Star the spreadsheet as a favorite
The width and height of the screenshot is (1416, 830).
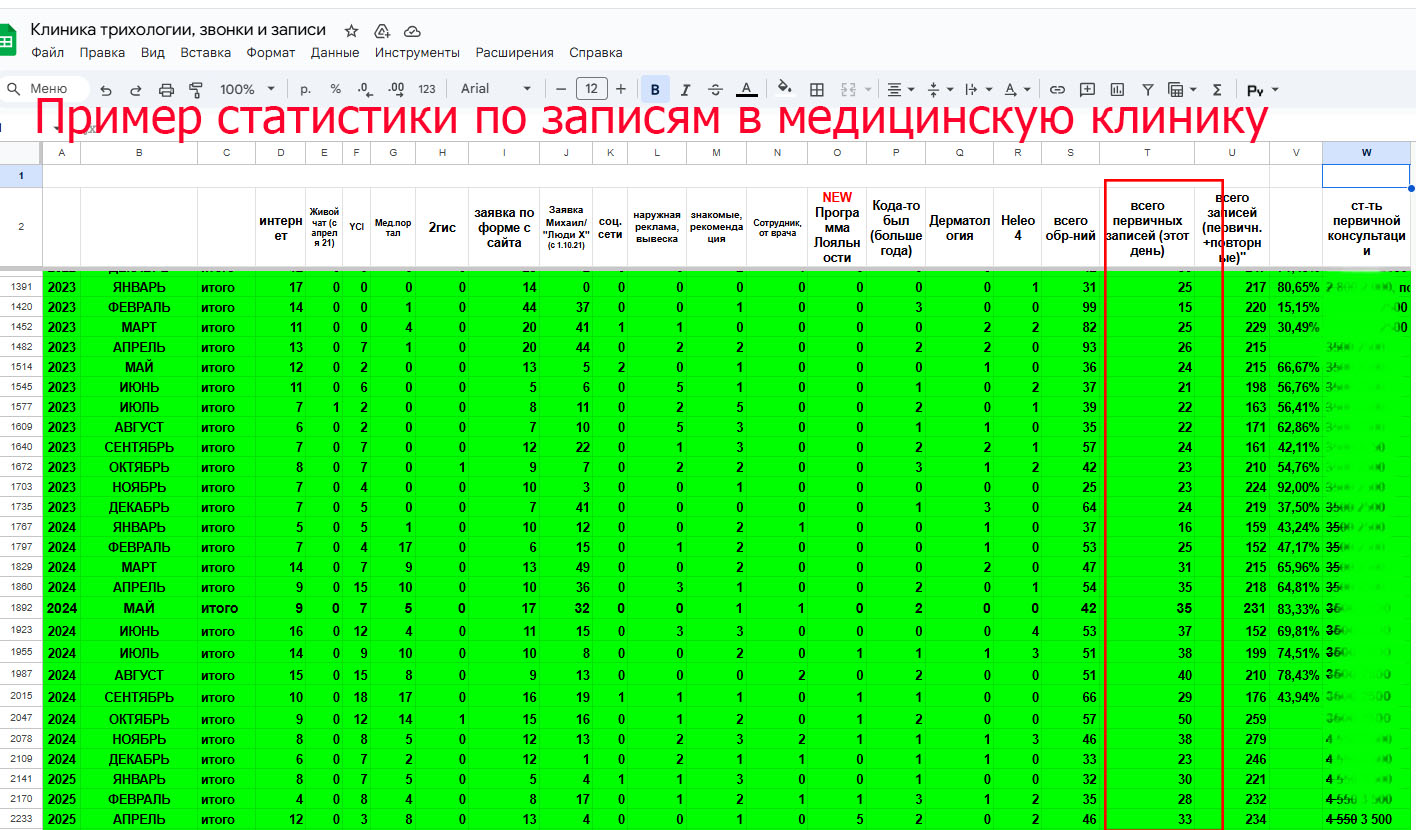[350, 31]
